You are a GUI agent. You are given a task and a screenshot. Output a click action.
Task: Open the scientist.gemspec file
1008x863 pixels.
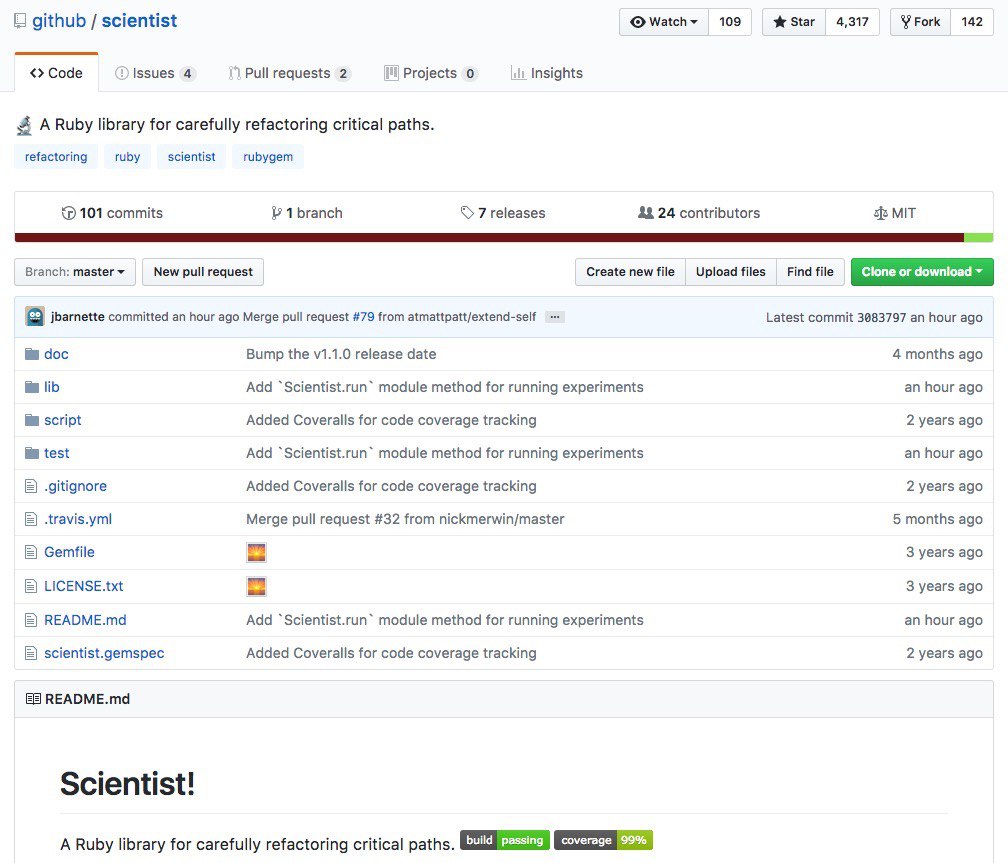point(104,653)
